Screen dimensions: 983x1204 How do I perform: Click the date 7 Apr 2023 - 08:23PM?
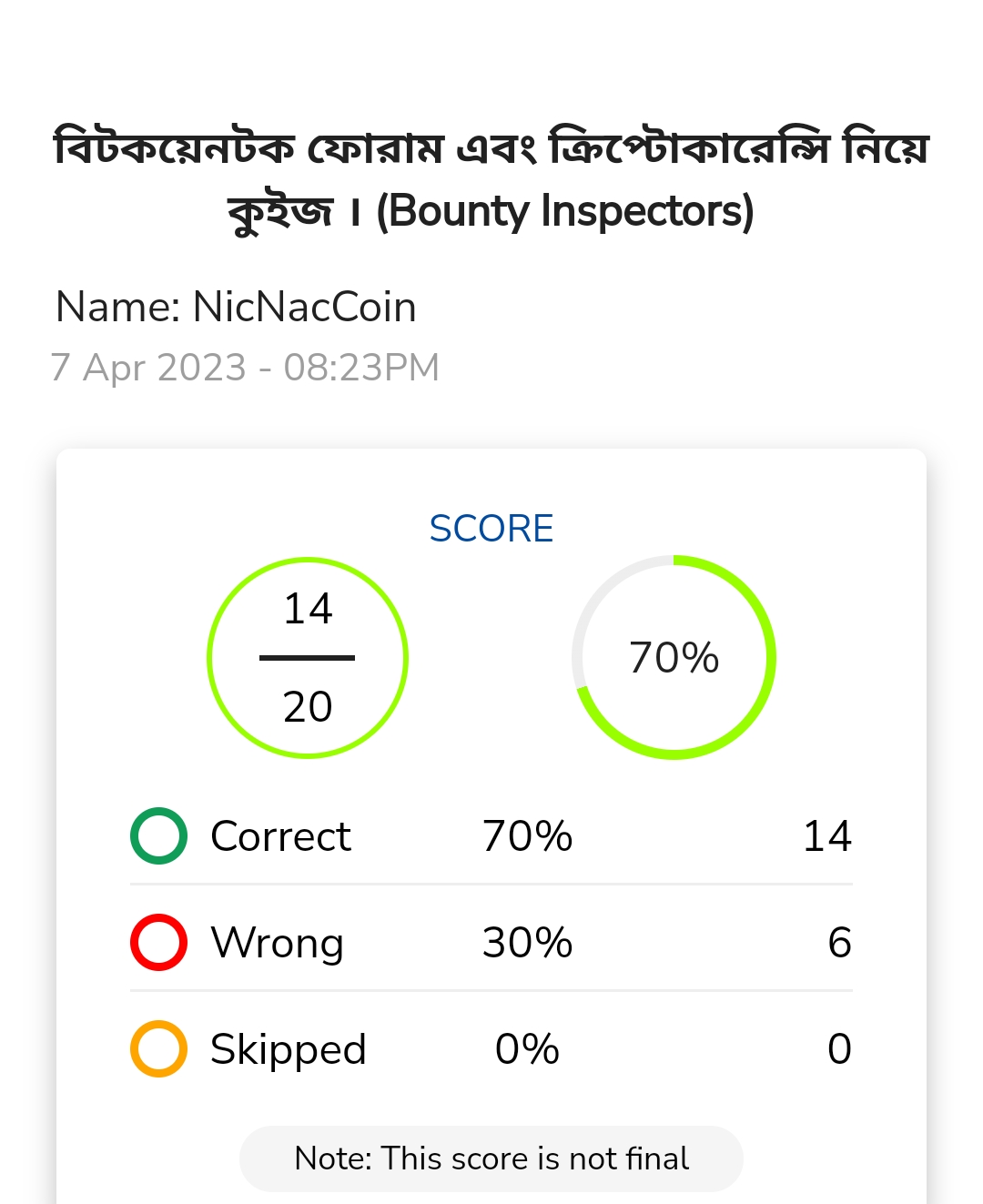coord(246,368)
